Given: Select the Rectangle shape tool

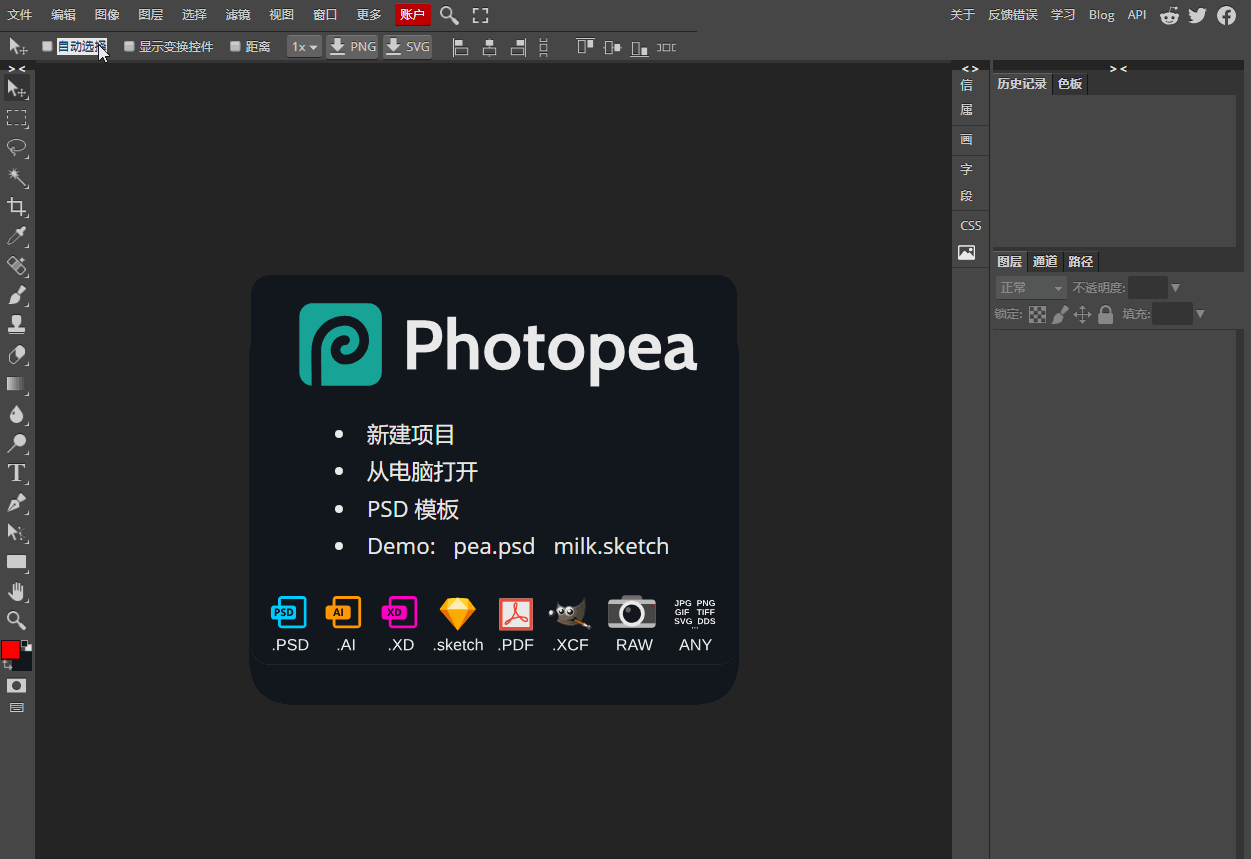Looking at the screenshot, I should (17, 562).
